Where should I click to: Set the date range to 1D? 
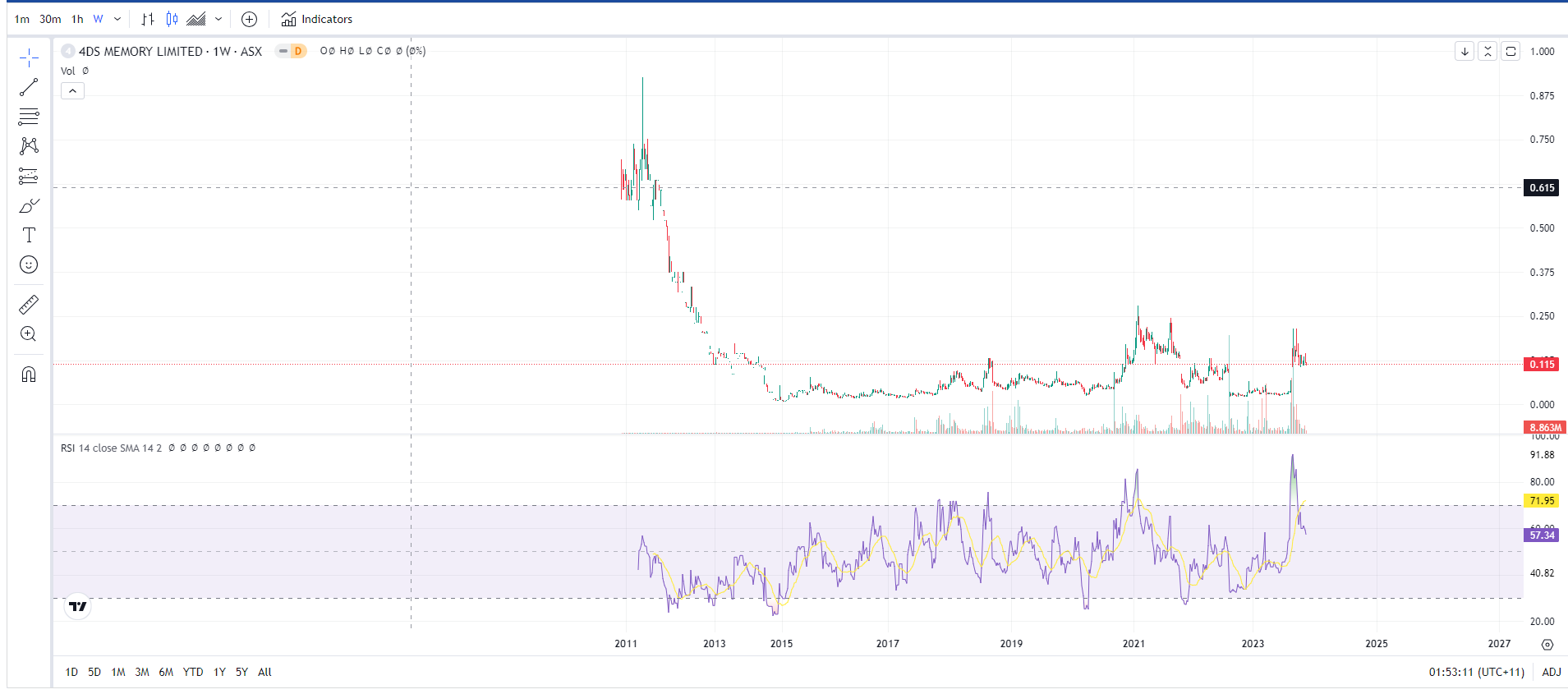(71, 672)
